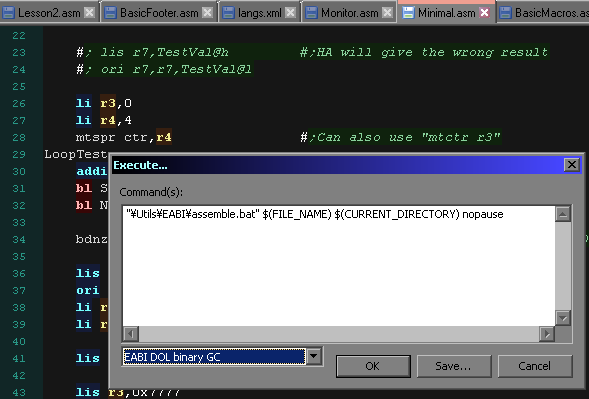This screenshot has height=399, width=589.
Task: Click OK in the Execute dialog
Action: pos(373,366)
